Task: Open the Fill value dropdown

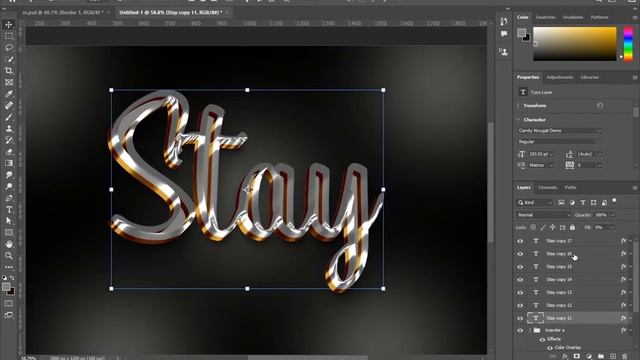Action: click(x=612, y=227)
